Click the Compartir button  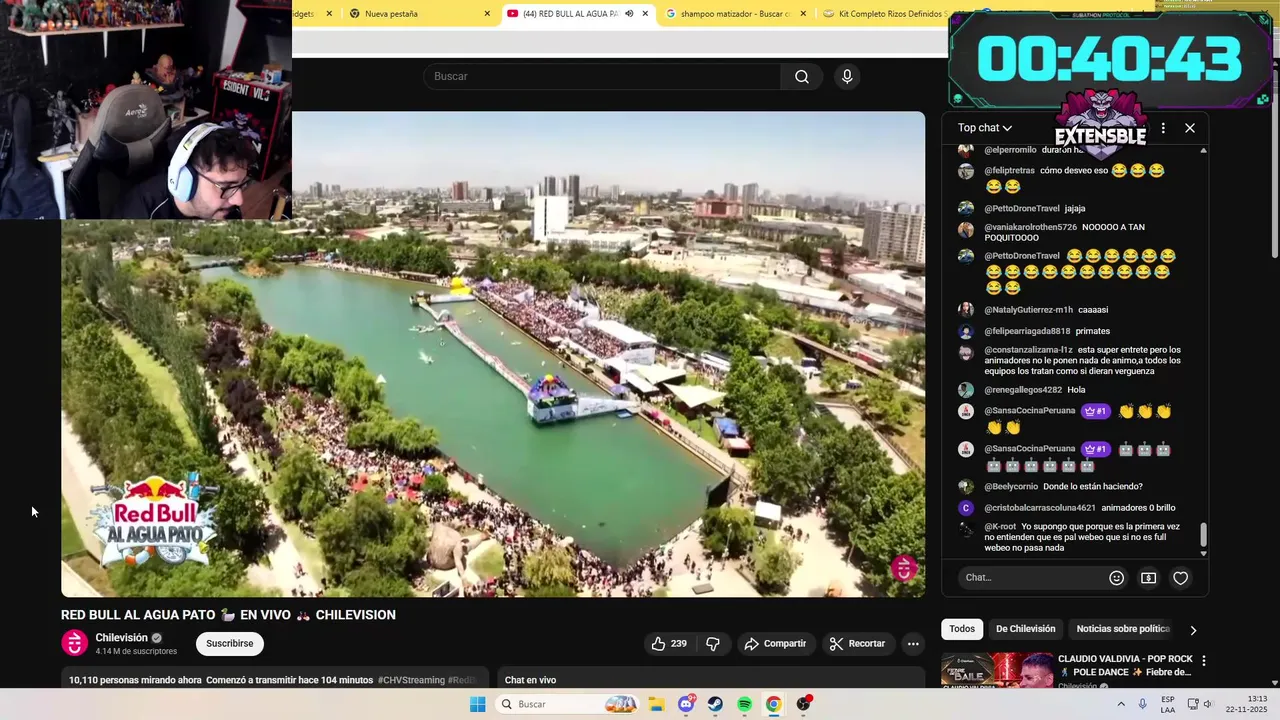pyautogui.click(x=776, y=644)
